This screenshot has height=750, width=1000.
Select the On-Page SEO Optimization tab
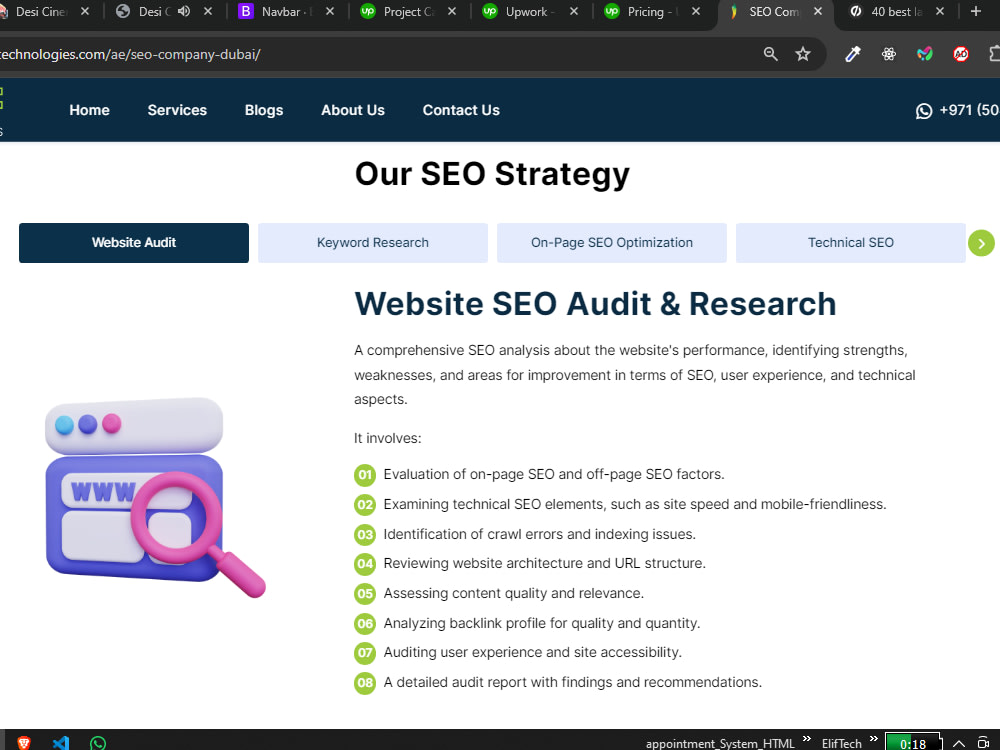[612, 243]
